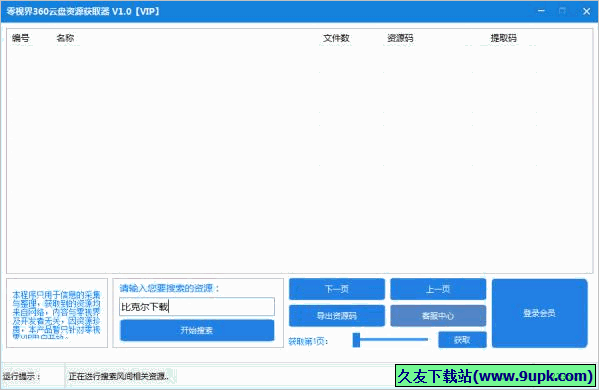This screenshot has height=390, width=599.
Task: Click the status message 正在进行搜索 text
Action: (119, 376)
